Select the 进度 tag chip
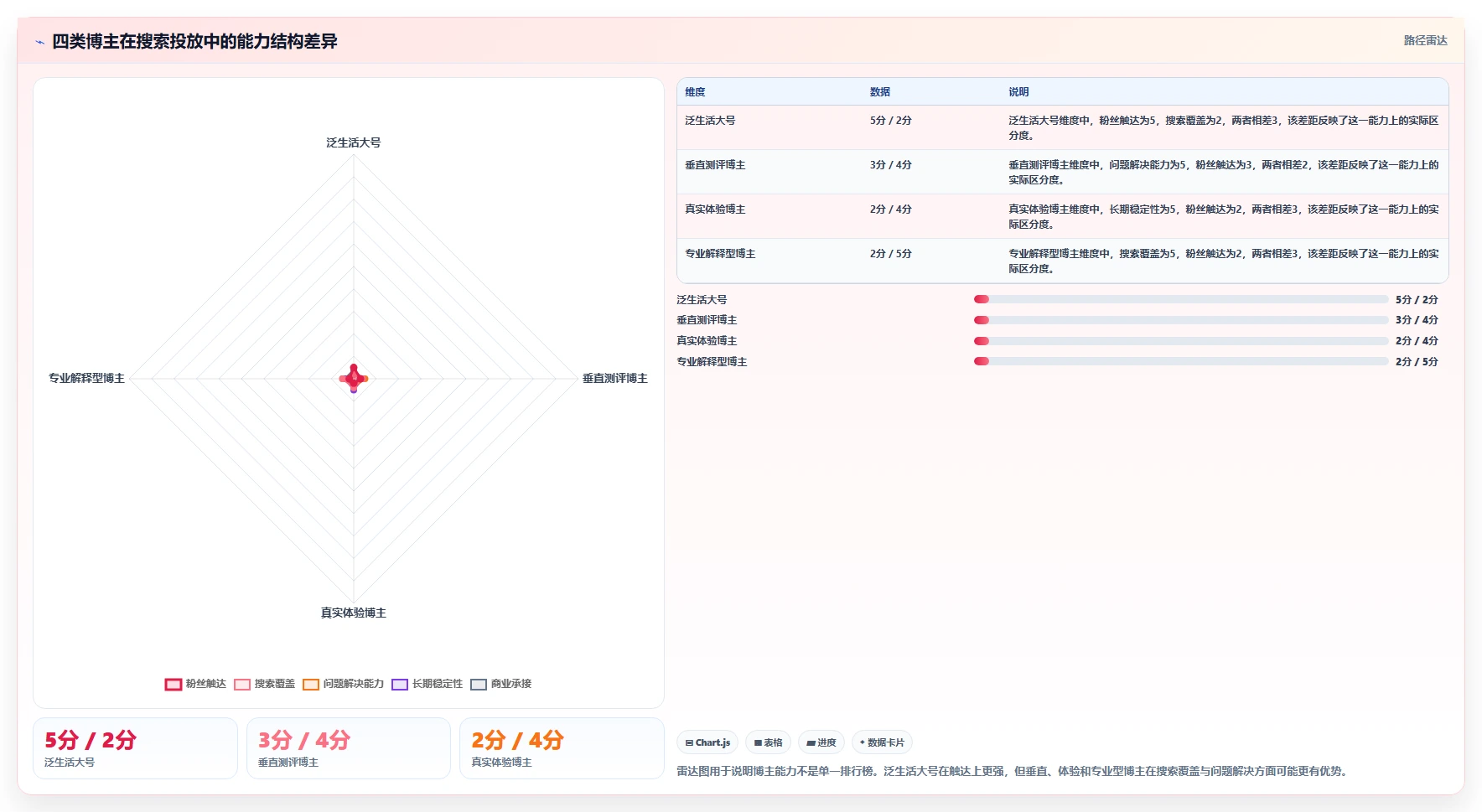The image size is (1482, 812). (x=821, y=742)
